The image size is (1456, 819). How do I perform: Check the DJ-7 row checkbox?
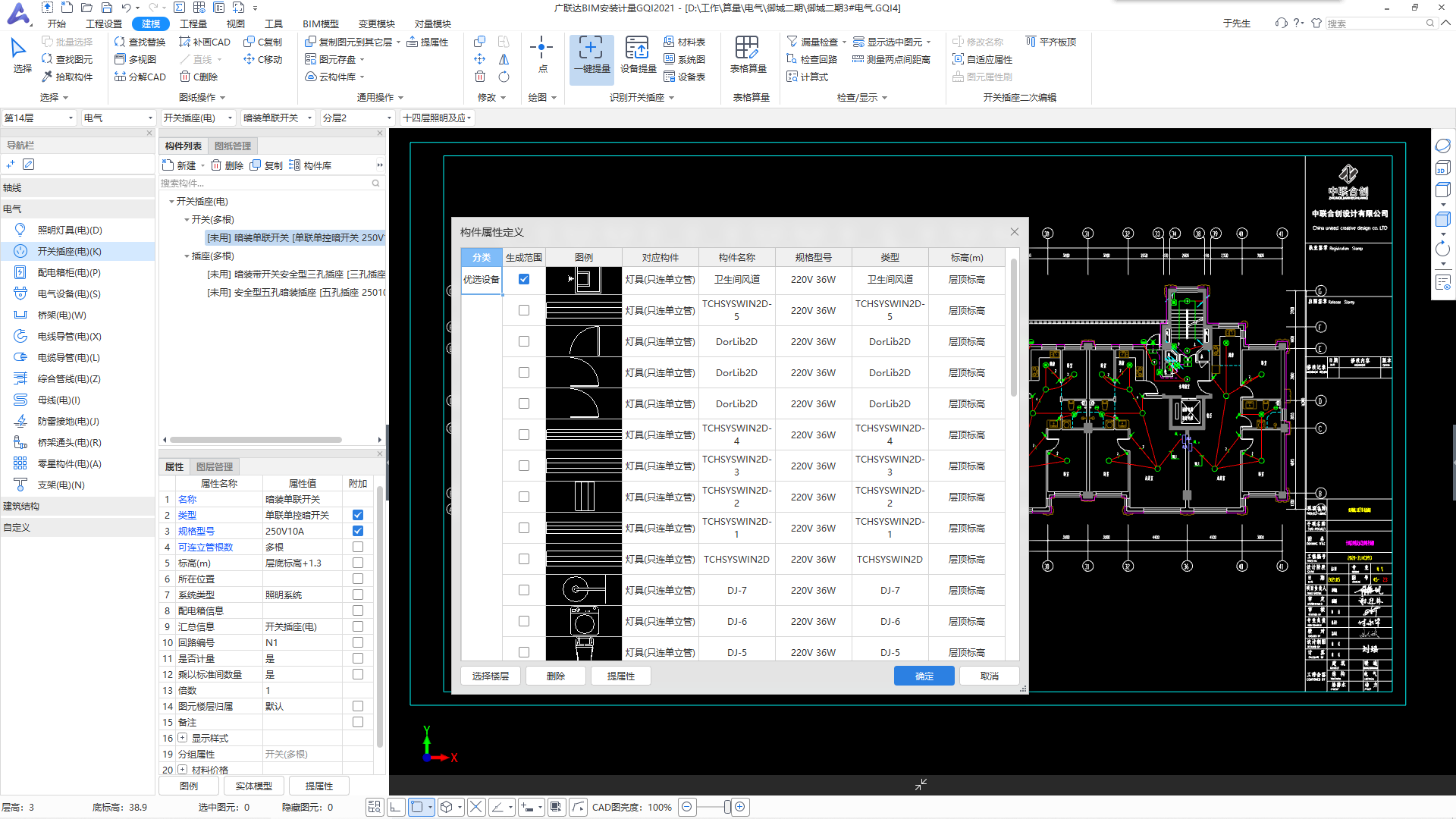(x=524, y=590)
